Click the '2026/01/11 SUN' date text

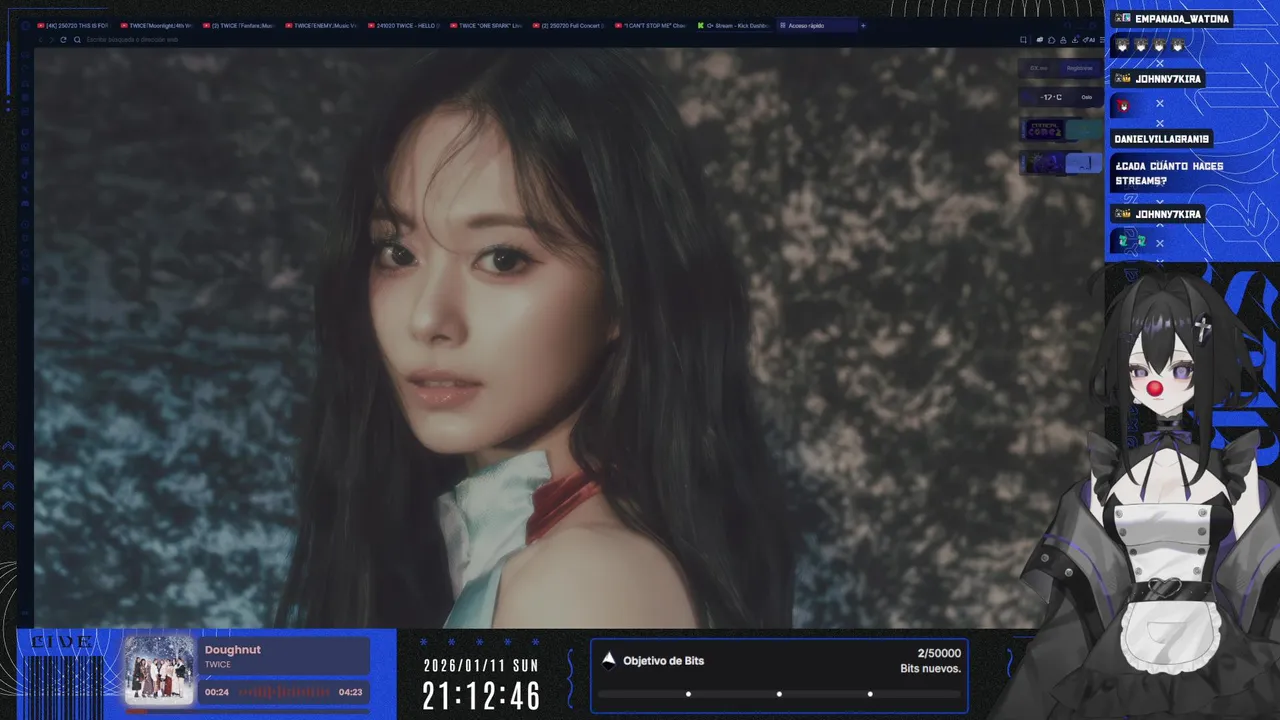pyautogui.click(x=481, y=665)
